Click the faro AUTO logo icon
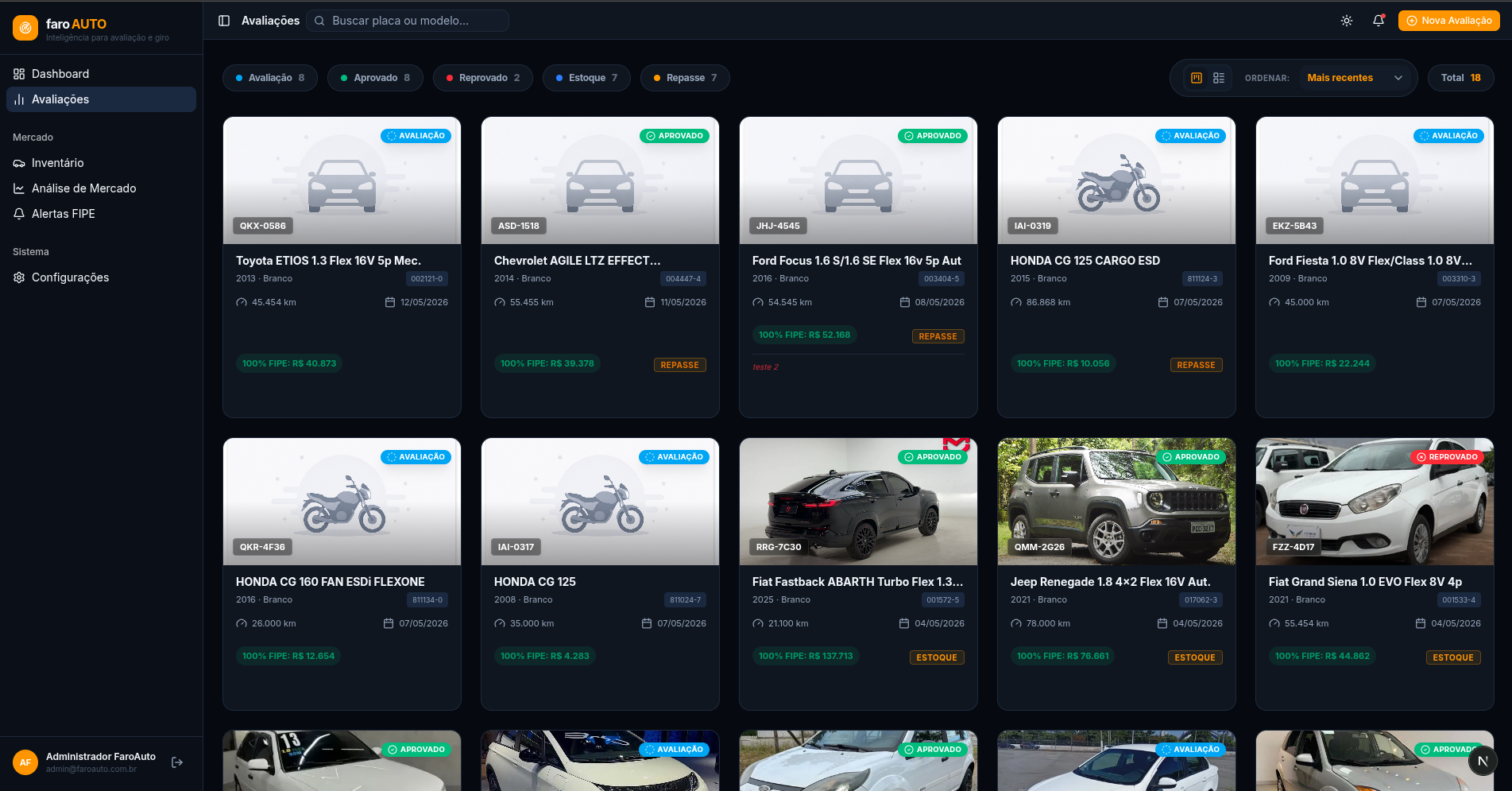1512x791 pixels. click(25, 28)
